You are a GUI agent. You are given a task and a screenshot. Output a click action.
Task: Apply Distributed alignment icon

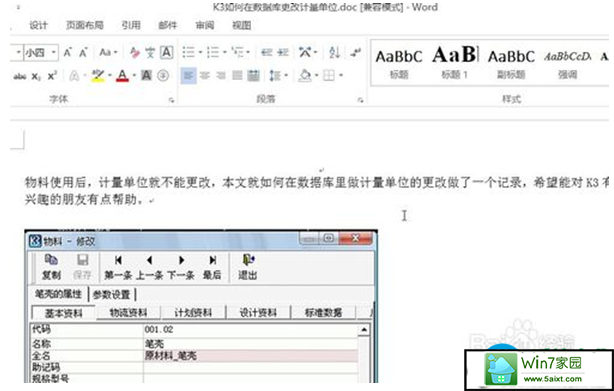253,75
